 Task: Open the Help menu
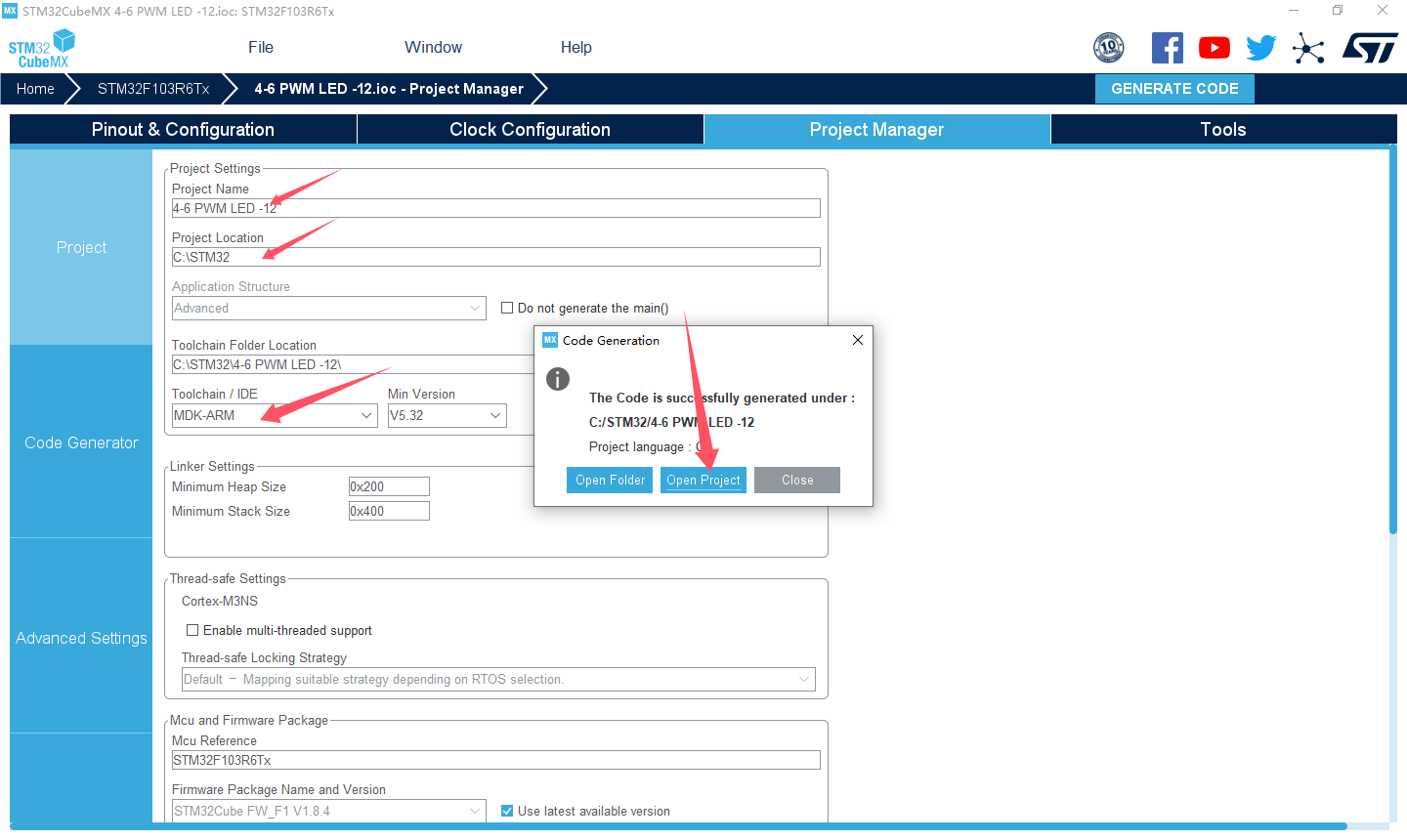(576, 47)
